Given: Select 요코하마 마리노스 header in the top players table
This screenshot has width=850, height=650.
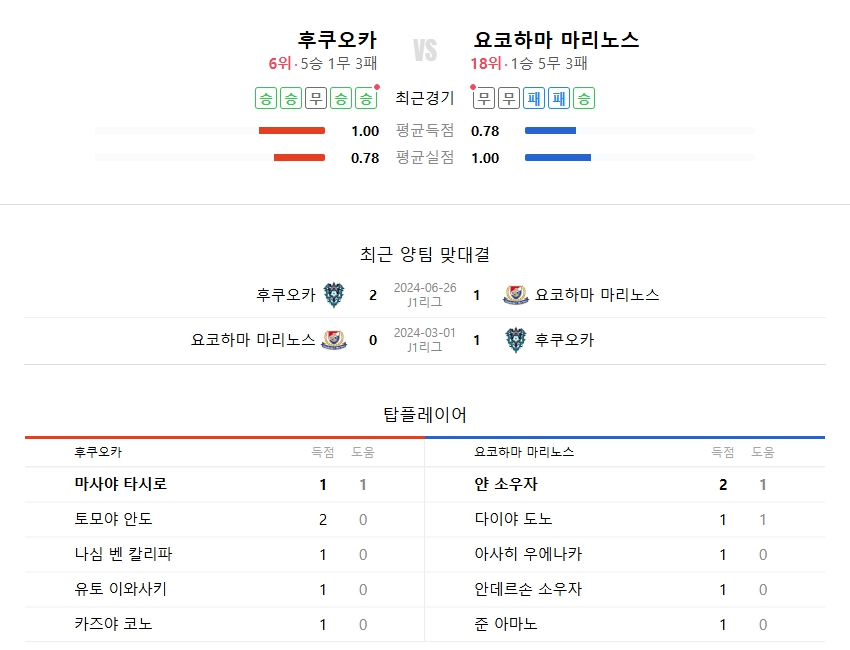Looking at the screenshot, I should (524, 452).
